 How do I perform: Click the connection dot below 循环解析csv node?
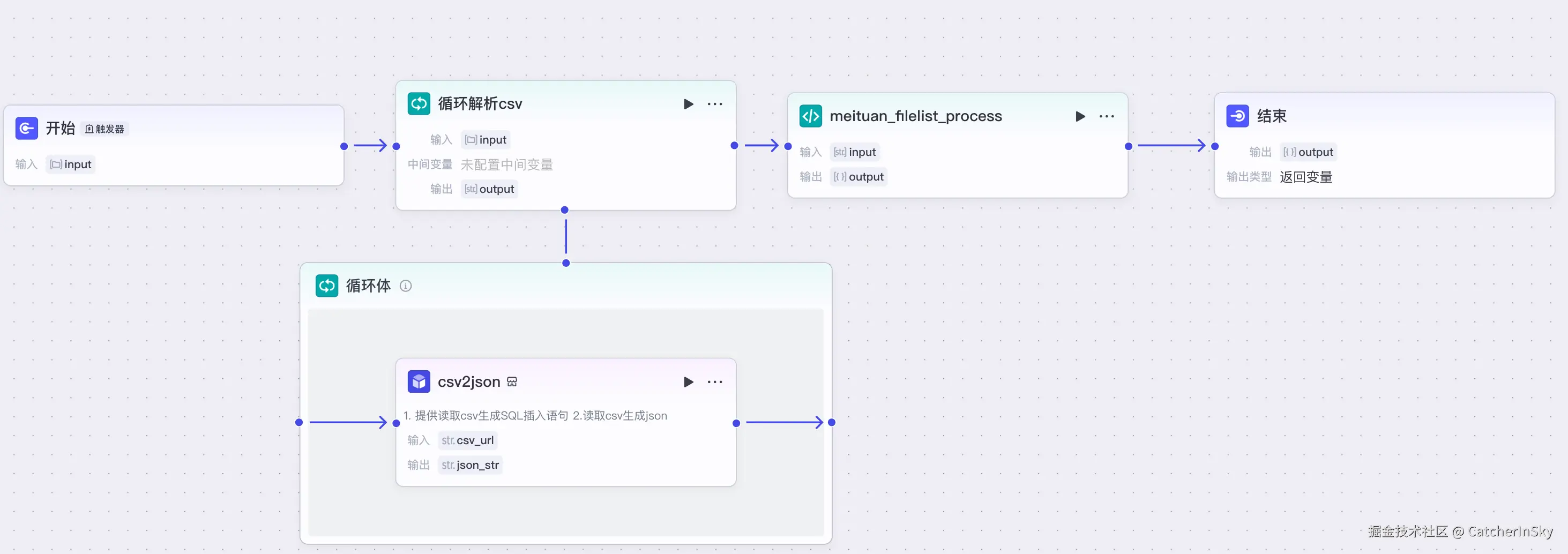pyautogui.click(x=565, y=209)
